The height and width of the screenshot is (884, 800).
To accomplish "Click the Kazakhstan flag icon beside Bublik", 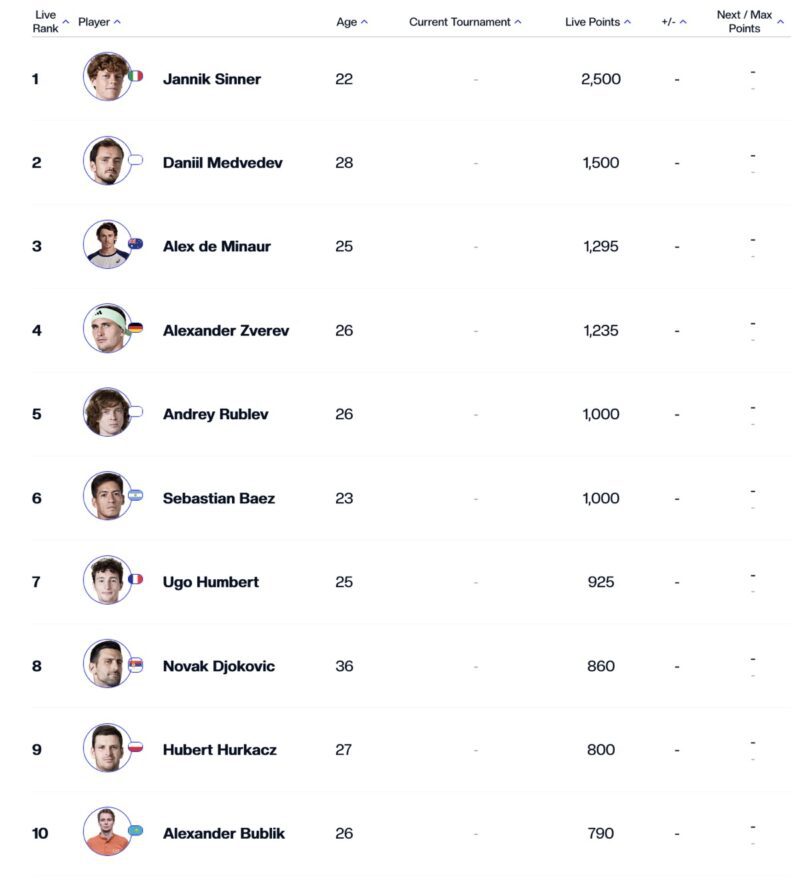I will [135, 830].
